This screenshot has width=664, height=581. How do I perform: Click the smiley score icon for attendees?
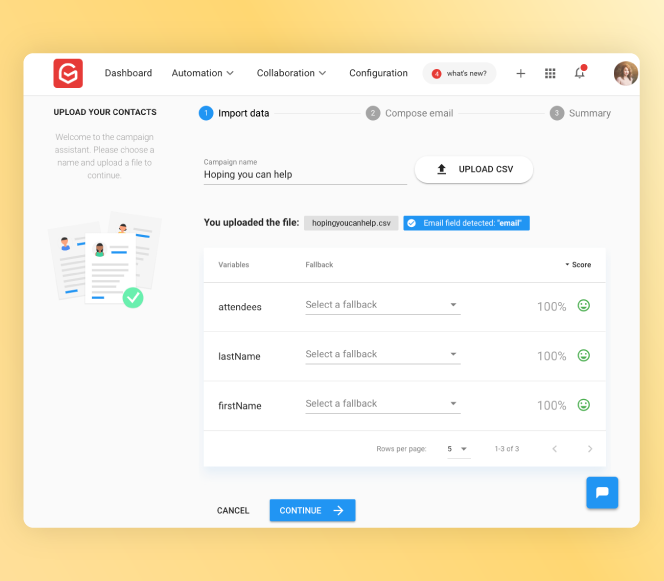(x=584, y=305)
